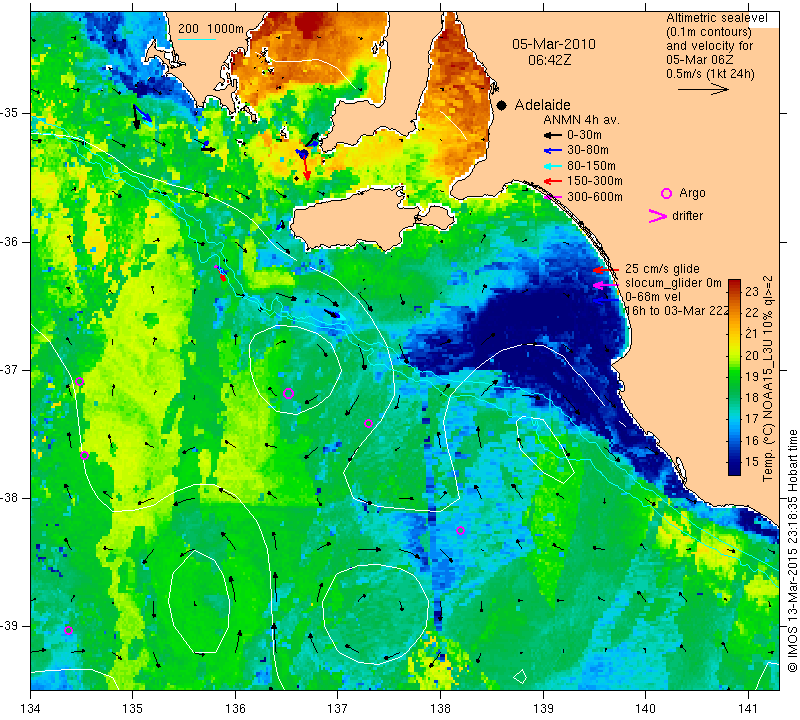Click the black Adelaide city dot
The width and height of the screenshot is (800, 720).
(502, 105)
